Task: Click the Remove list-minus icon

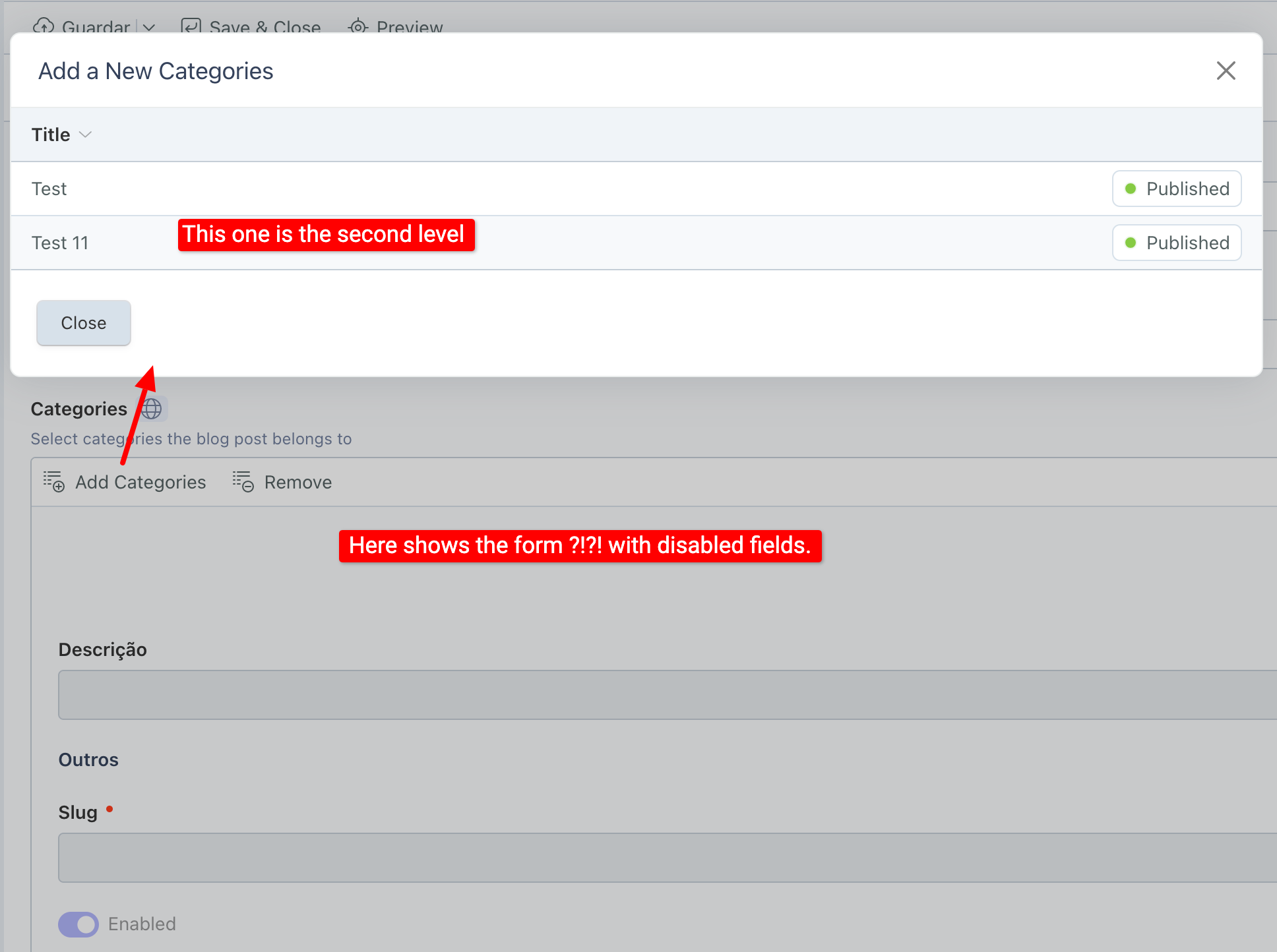Action: pos(243,482)
